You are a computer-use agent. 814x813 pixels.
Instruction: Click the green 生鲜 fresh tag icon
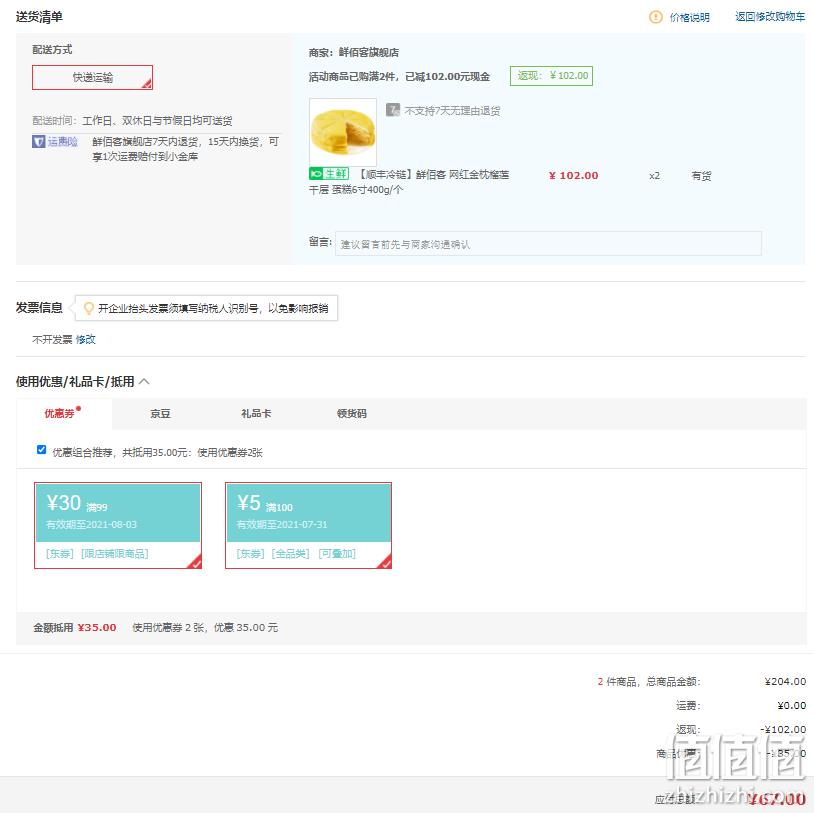pos(329,174)
